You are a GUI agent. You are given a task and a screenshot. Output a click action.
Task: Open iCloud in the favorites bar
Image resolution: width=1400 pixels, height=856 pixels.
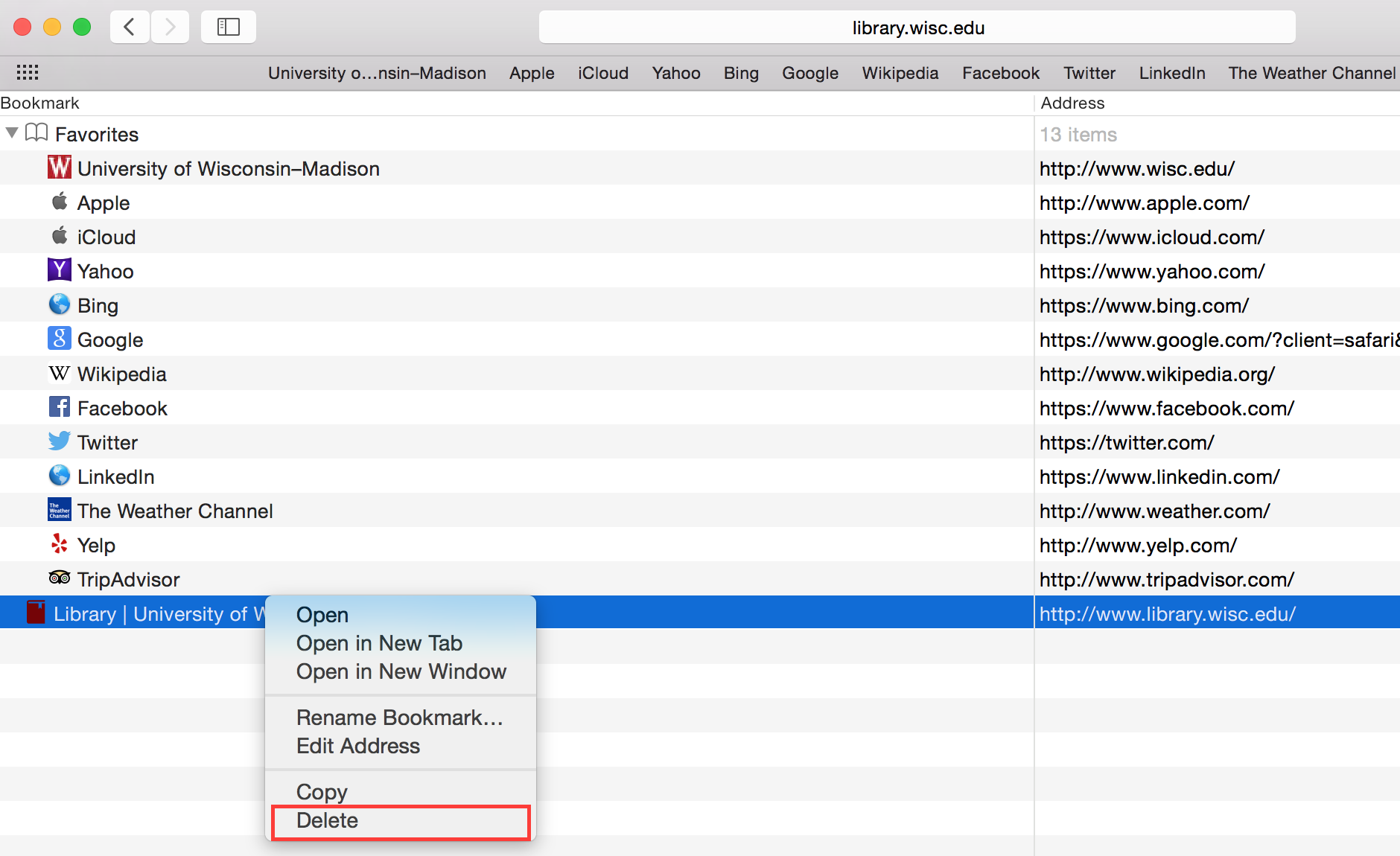click(603, 73)
